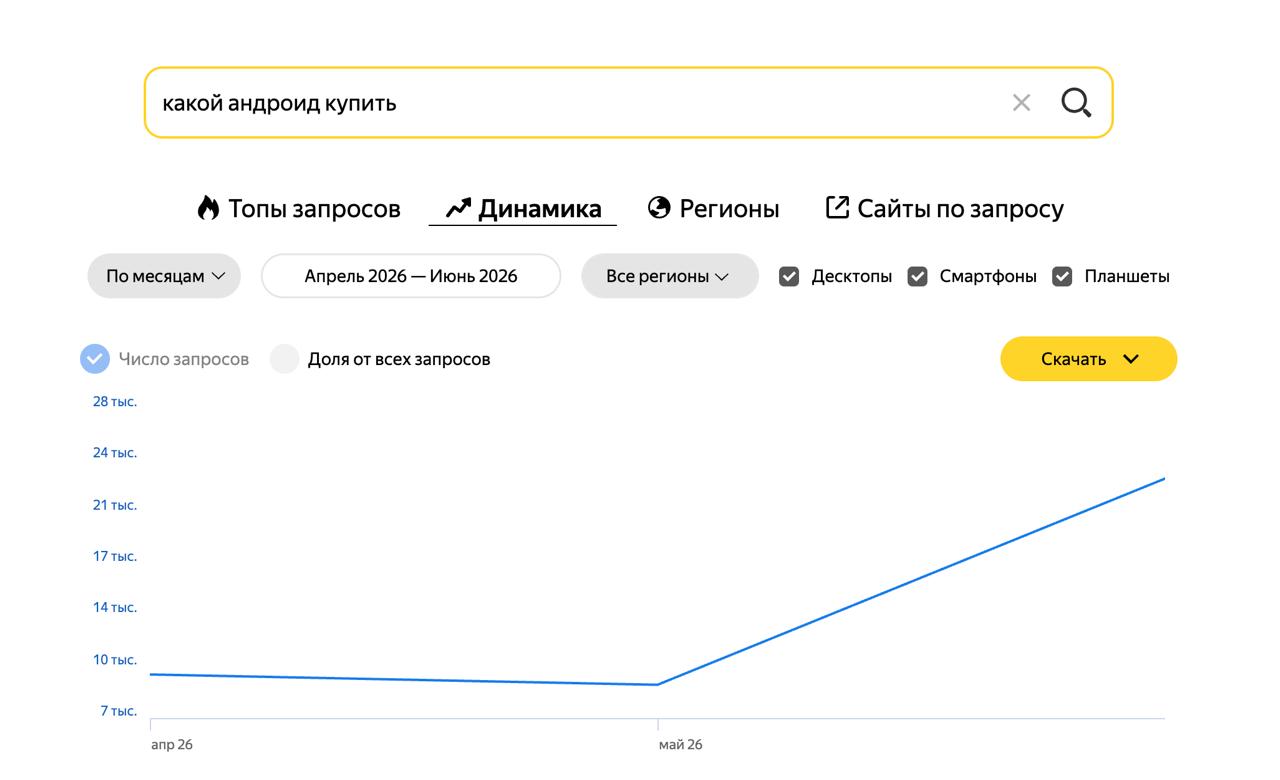Open the Топы запросов tab
Screen dimensions: 1280x780
click(x=298, y=208)
